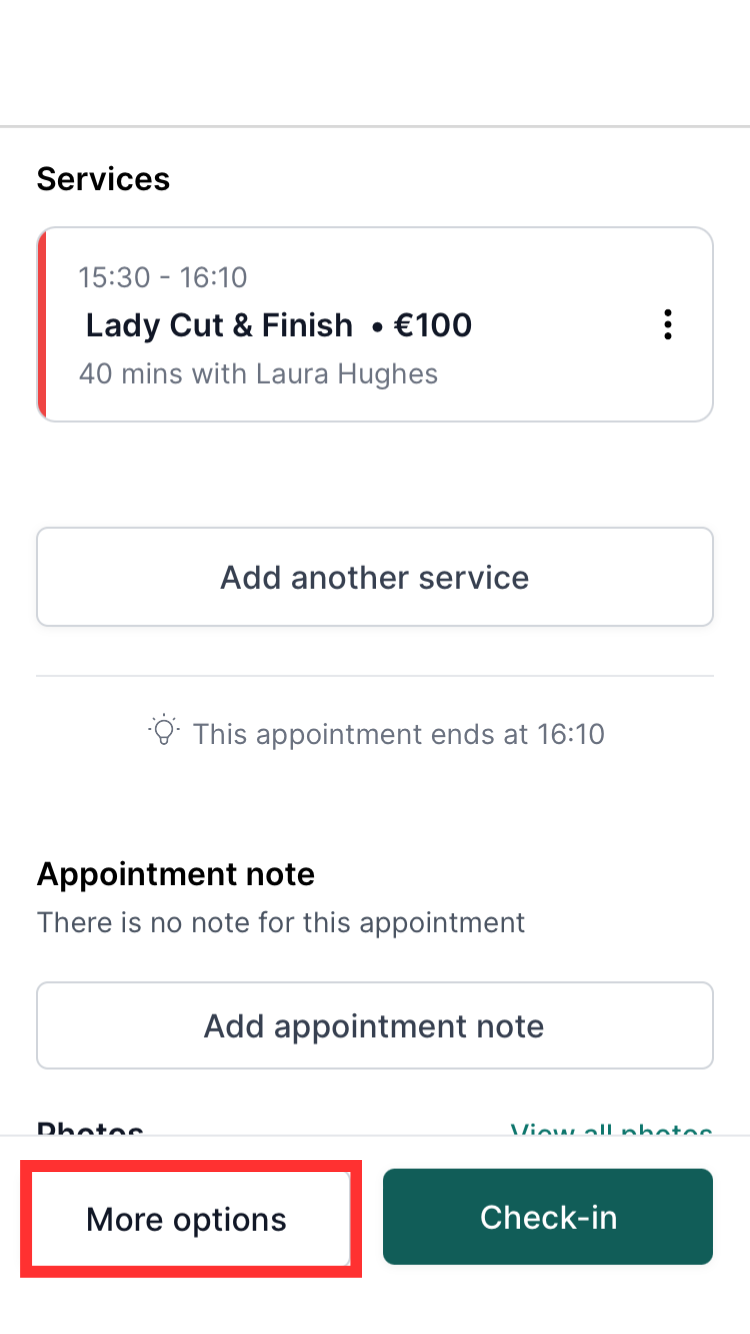Tap the €100 price on the service
750x1334 pixels.
pyautogui.click(x=433, y=325)
